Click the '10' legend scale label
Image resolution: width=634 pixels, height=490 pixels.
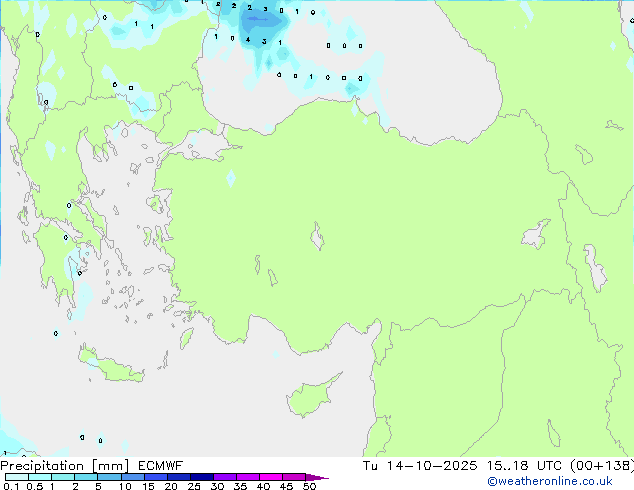point(125,486)
